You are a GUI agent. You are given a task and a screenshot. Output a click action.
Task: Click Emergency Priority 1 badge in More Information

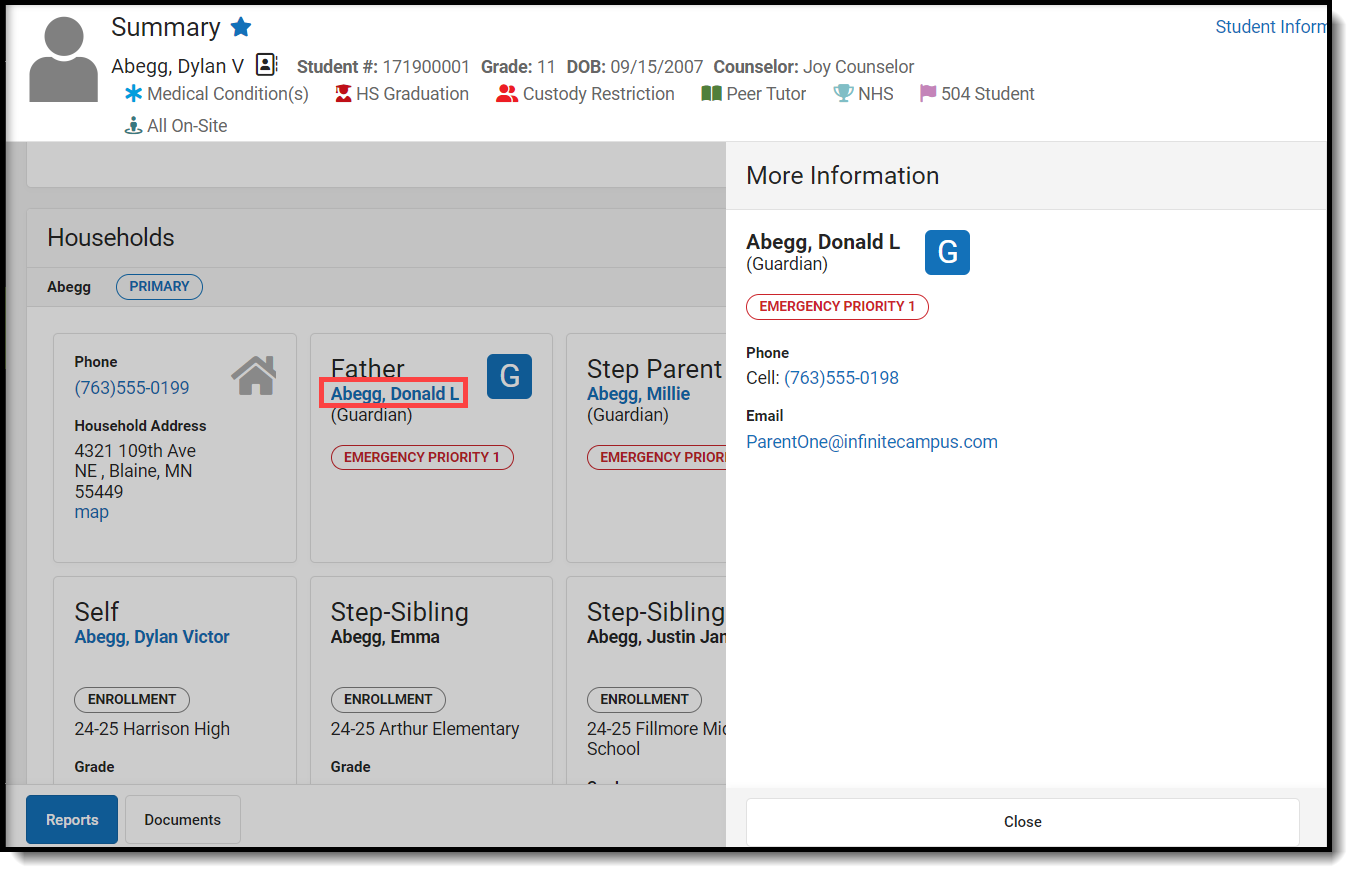coord(838,307)
